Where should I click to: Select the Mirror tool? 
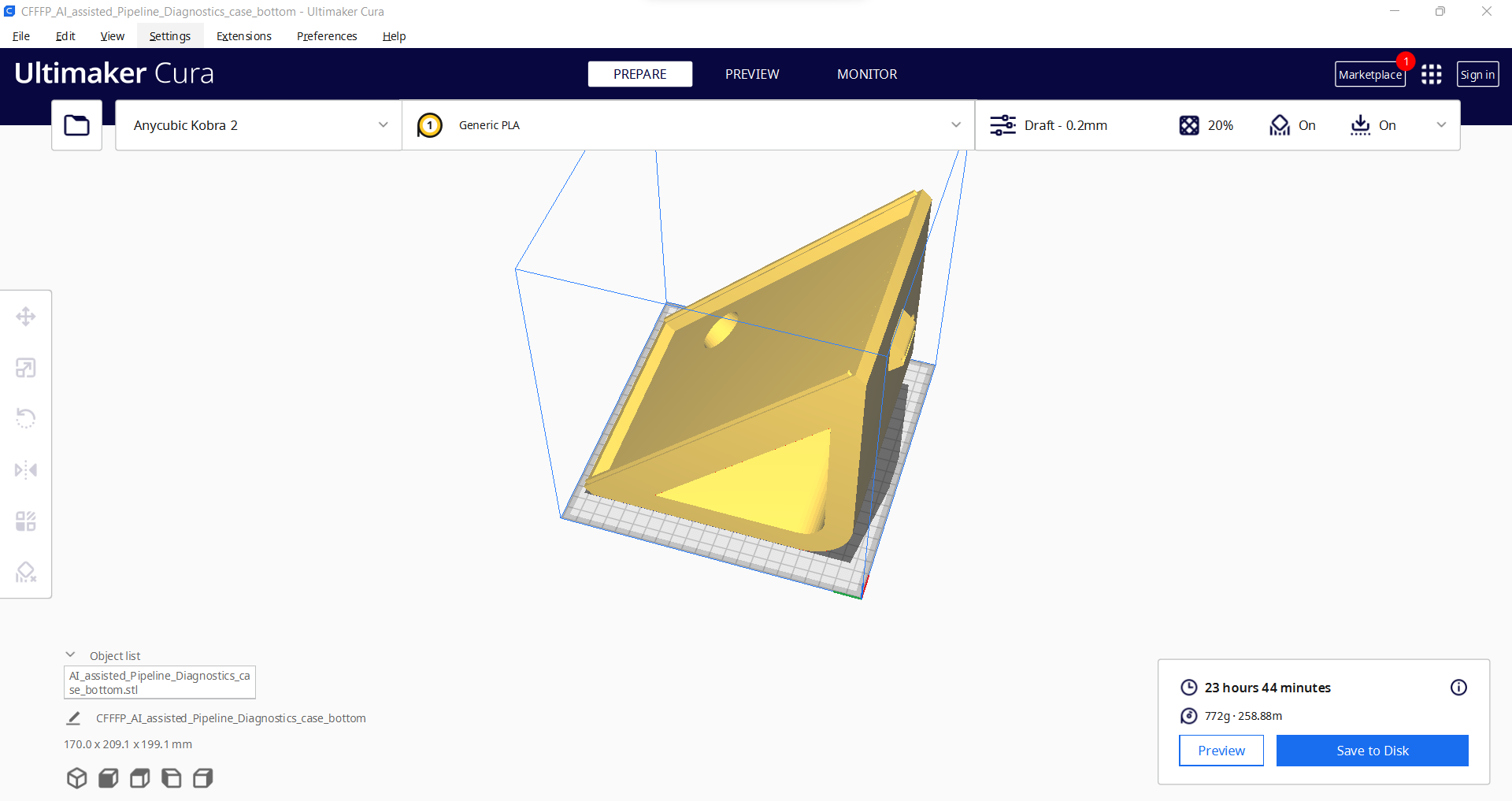[26, 470]
